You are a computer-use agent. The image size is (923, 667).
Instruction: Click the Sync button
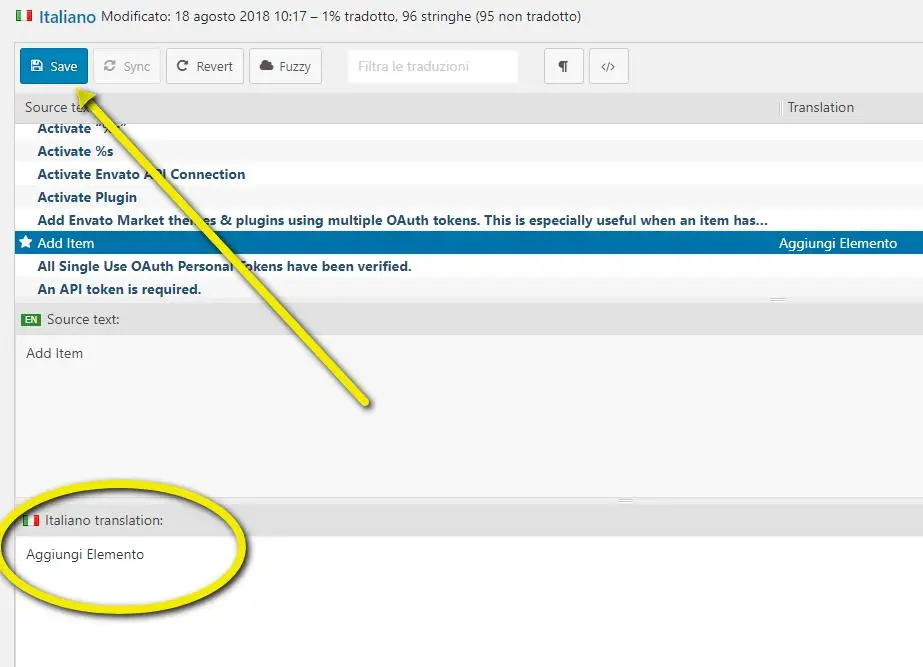127,66
